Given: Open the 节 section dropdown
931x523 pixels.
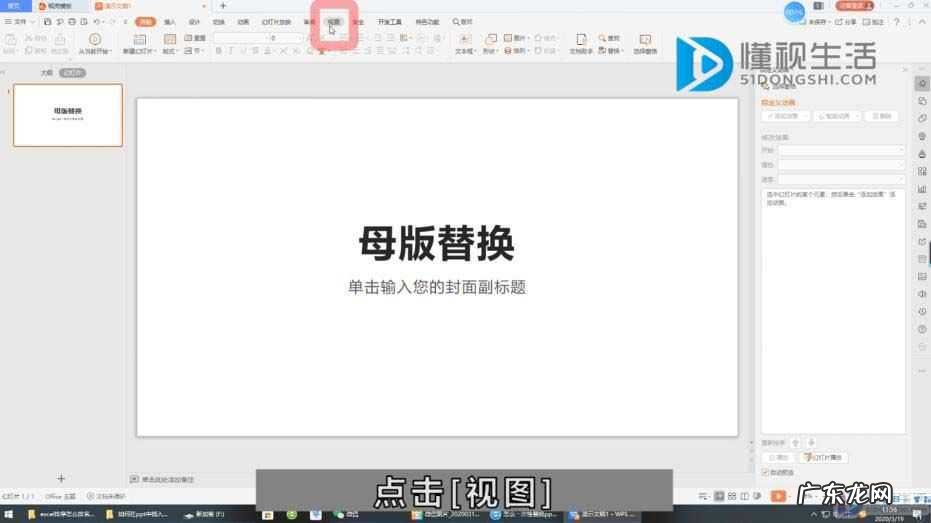Looking at the screenshot, I should [194, 51].
